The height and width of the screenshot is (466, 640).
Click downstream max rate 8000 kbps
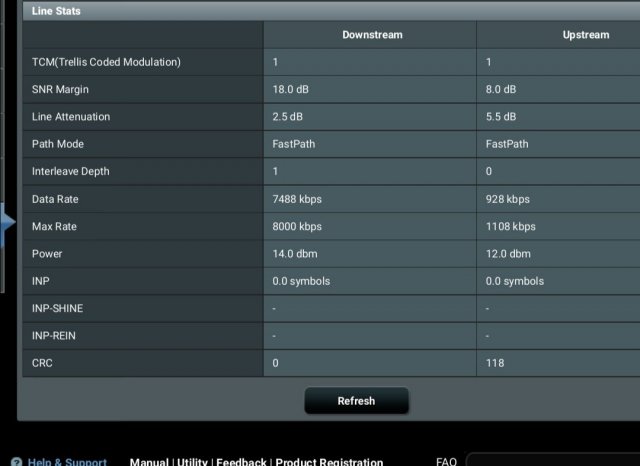pyautogui.click(x=297, y=226)
